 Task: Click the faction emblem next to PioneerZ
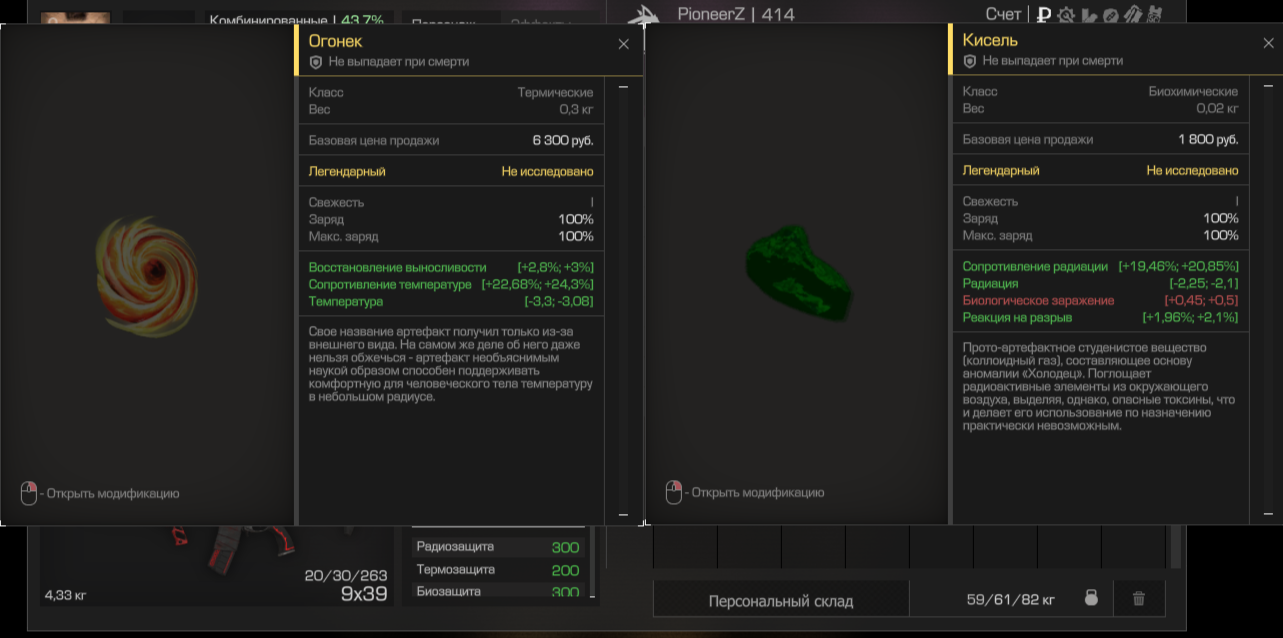642,14
